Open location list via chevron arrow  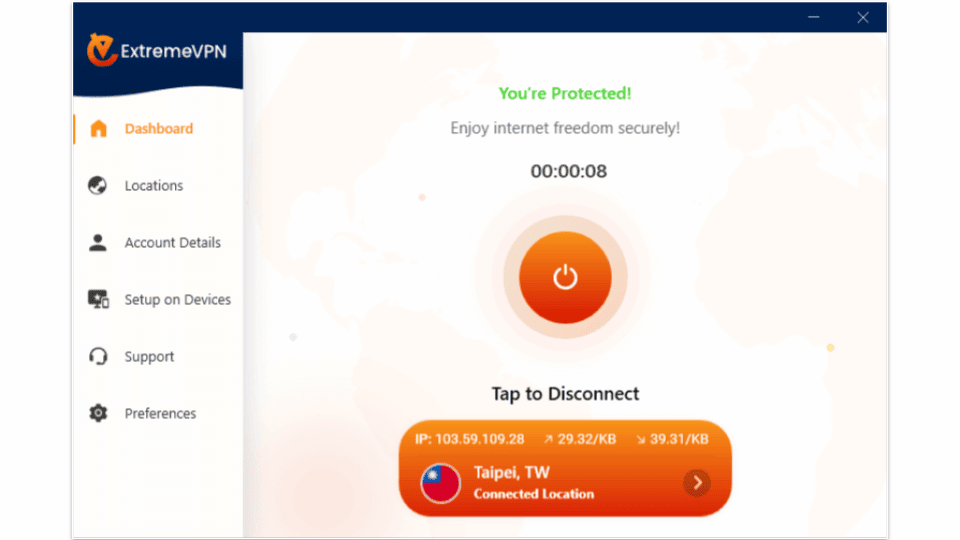(697, 483)
